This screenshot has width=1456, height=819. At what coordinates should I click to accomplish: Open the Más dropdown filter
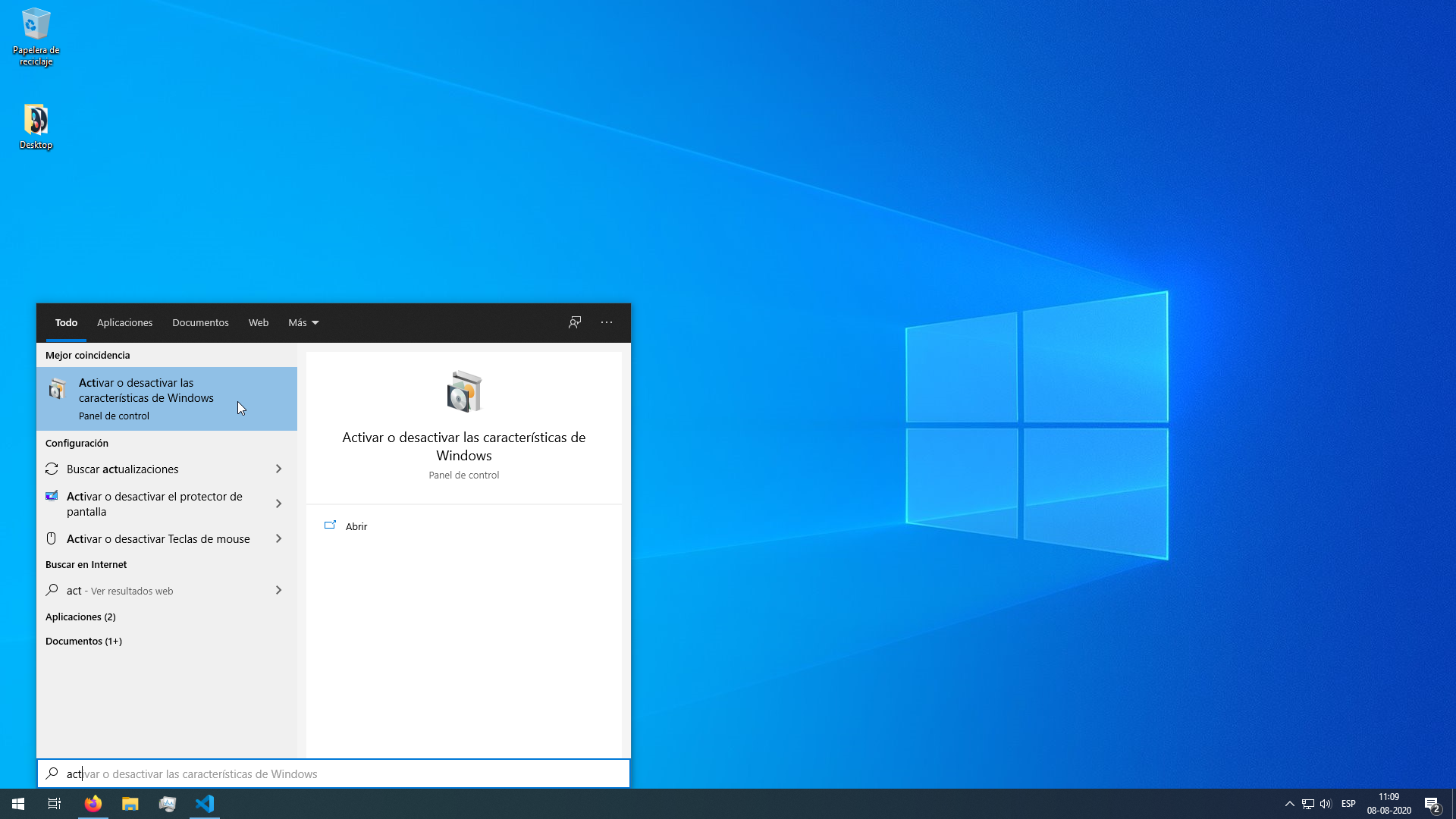303,322
